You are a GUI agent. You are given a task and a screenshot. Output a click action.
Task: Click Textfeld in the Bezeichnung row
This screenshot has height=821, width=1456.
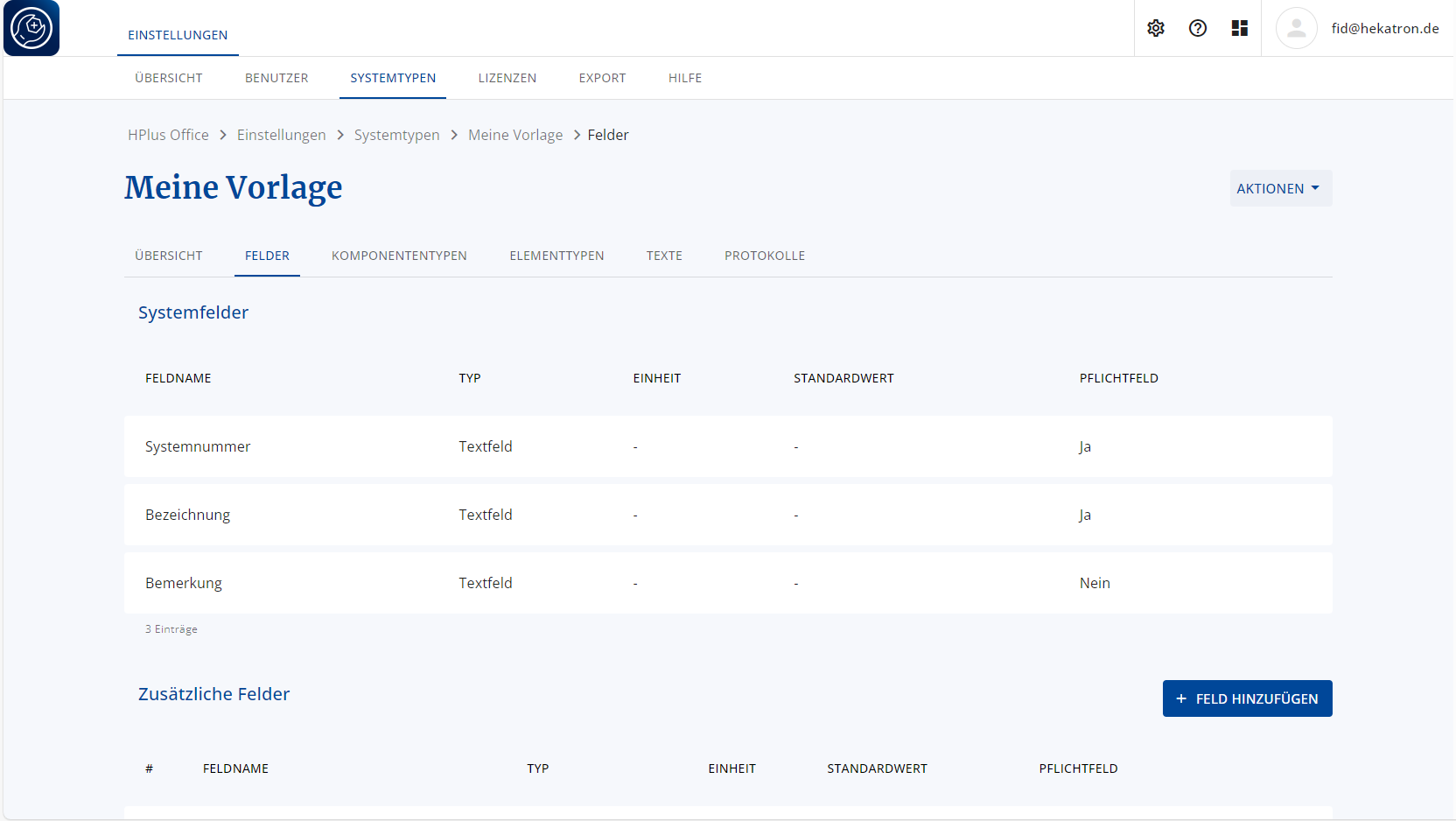point(486,515)
